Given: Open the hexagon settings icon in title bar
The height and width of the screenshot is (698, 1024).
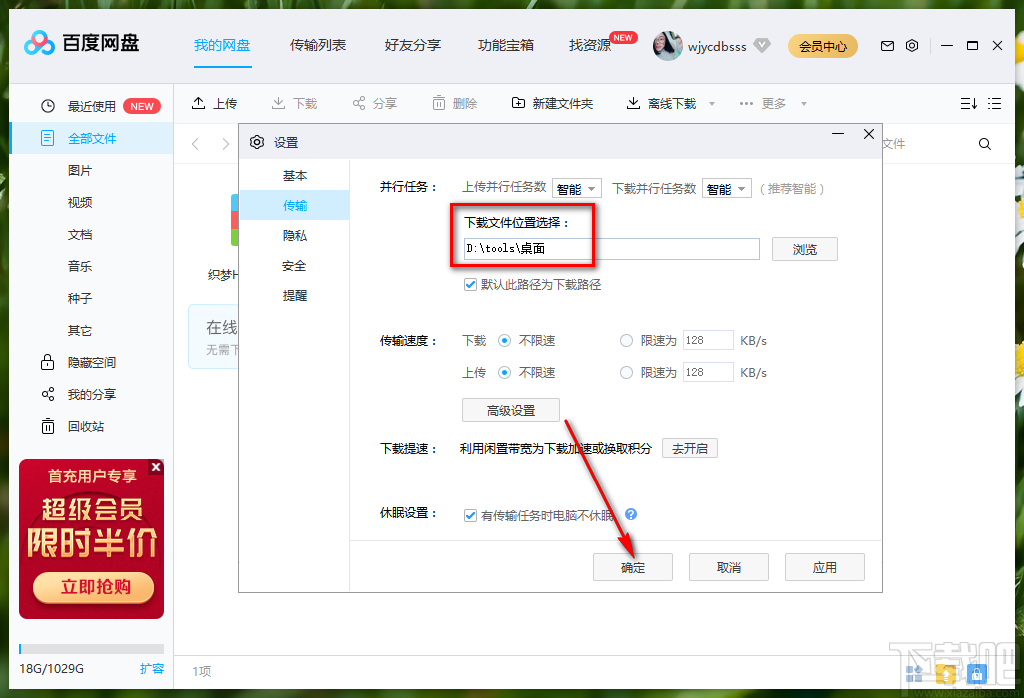Looking at the screenshot, I should 912,46.
